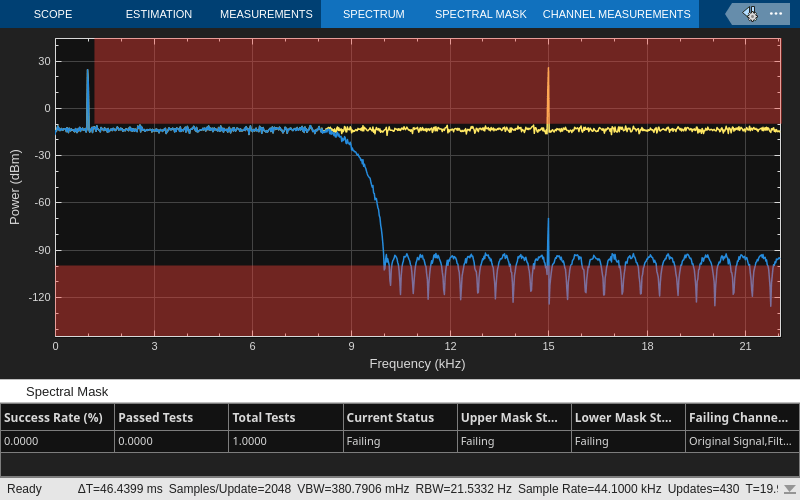Click the Spectral Mask panel title

tap(67, 392)
